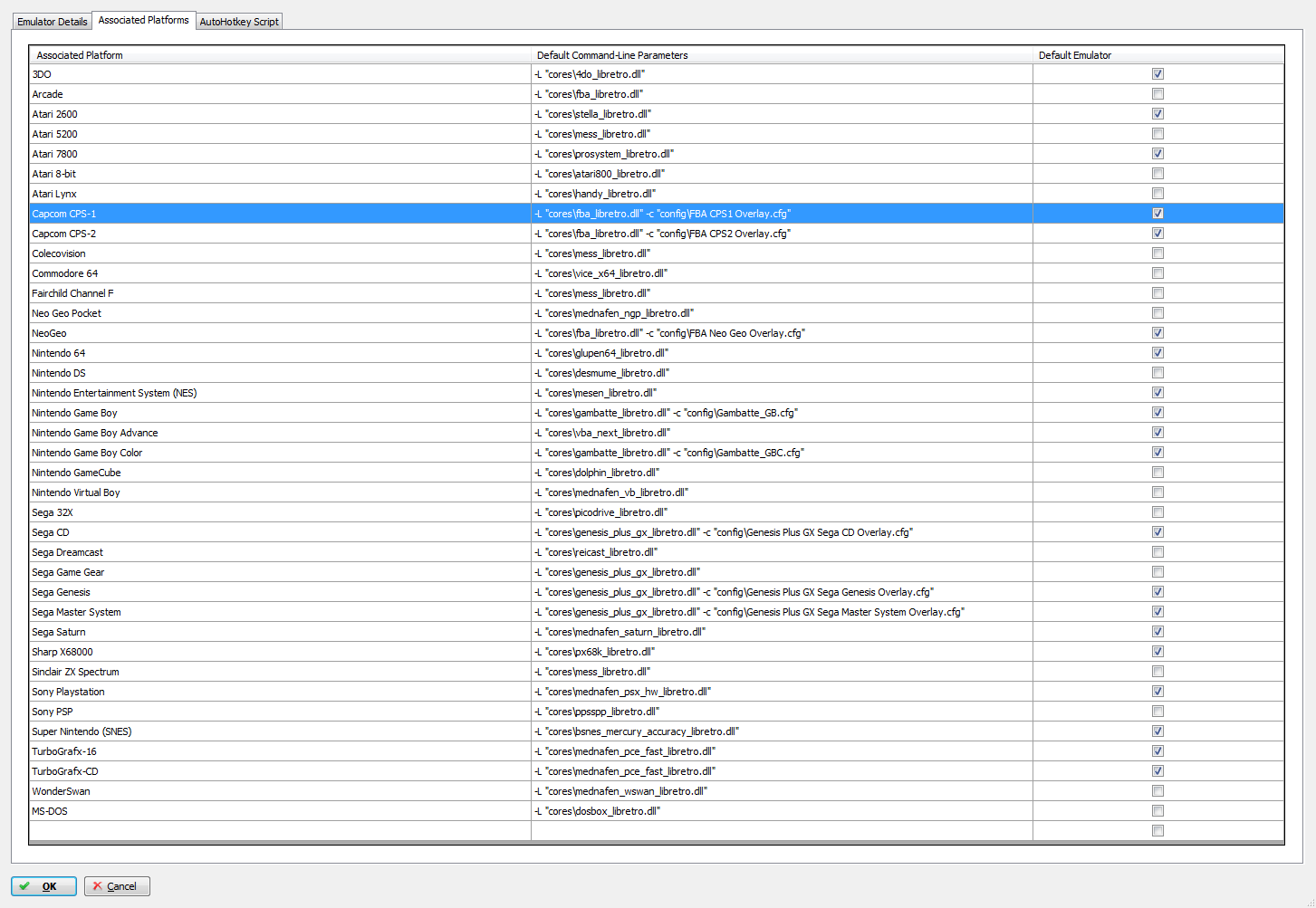Click the Nintendo Game Boy Advance cell

280,433
